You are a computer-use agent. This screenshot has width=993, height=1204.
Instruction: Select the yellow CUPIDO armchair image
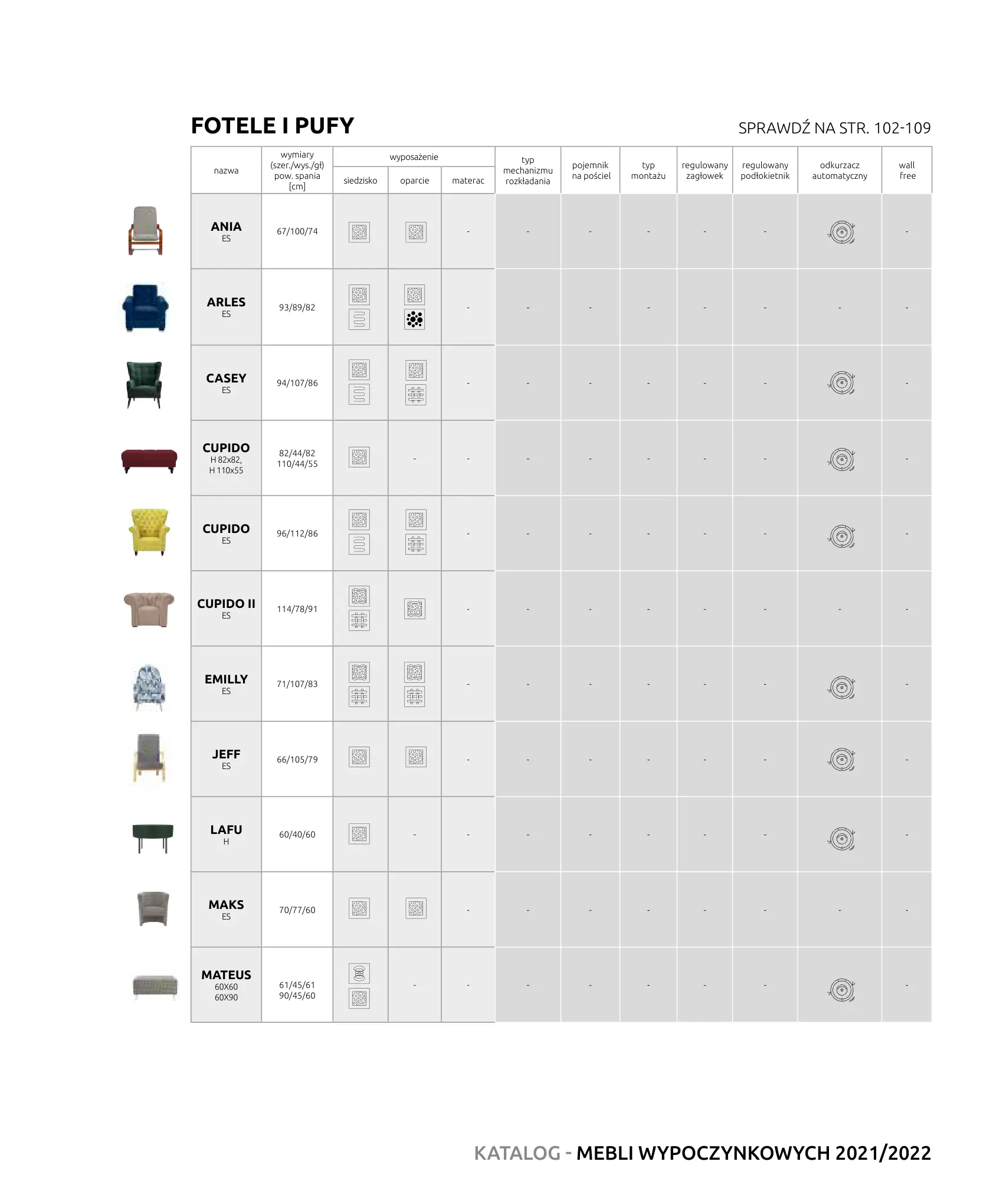pyautogui.click(x=149, y=532)
